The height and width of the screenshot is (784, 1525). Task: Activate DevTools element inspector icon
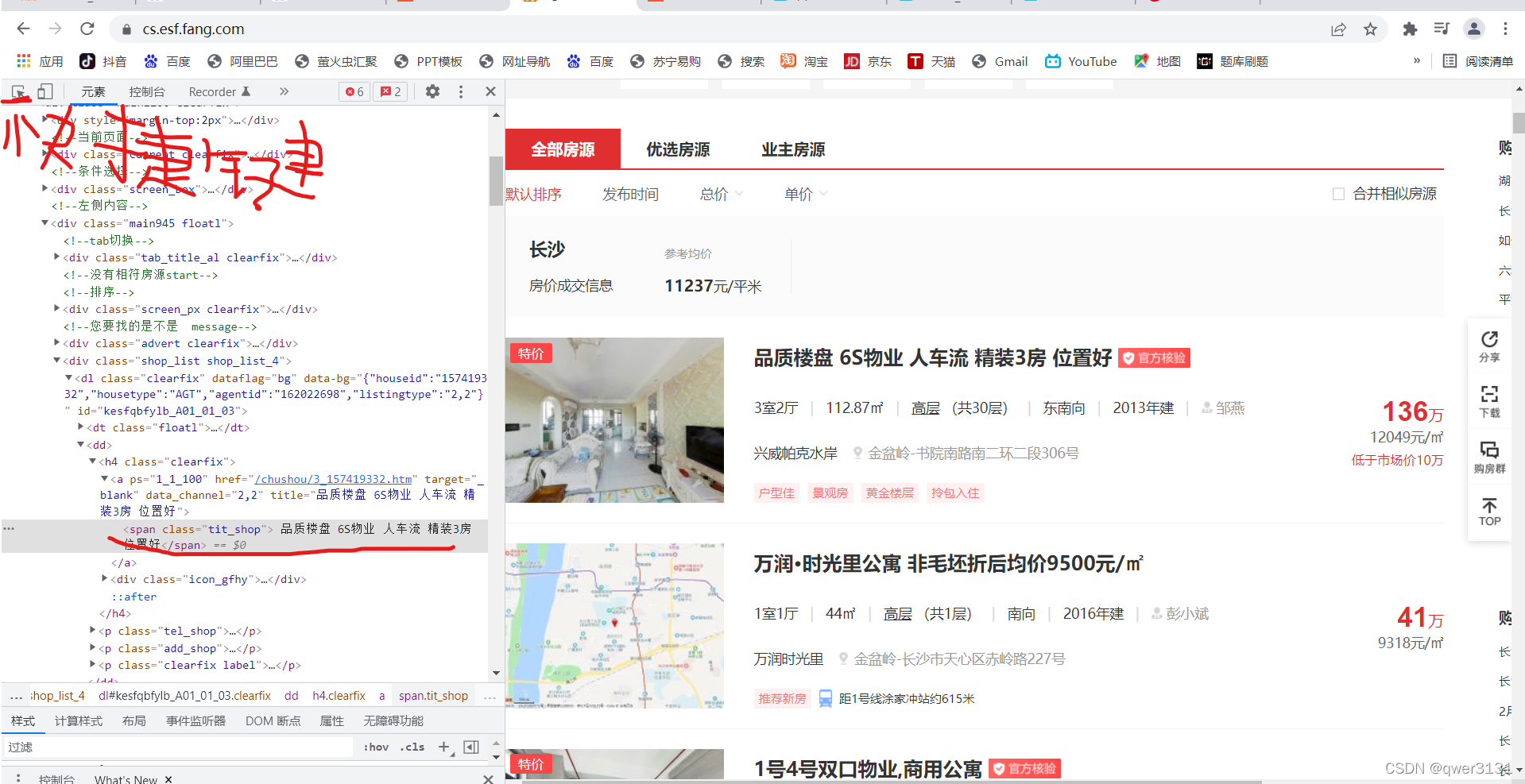[19, 91]
